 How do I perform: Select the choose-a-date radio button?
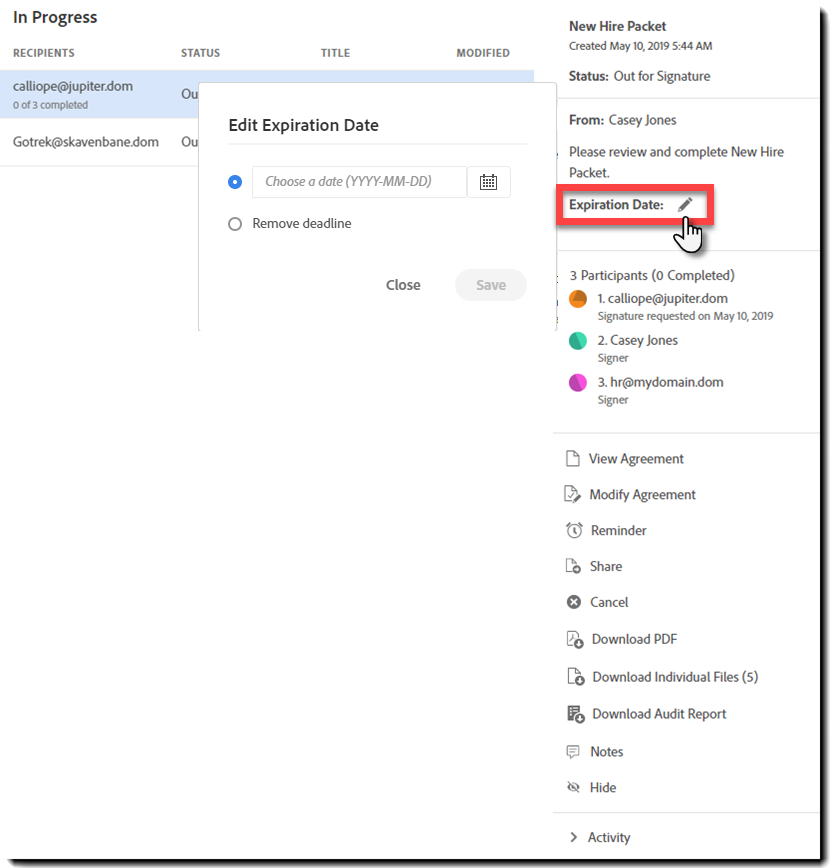click(x=235, y=182)
